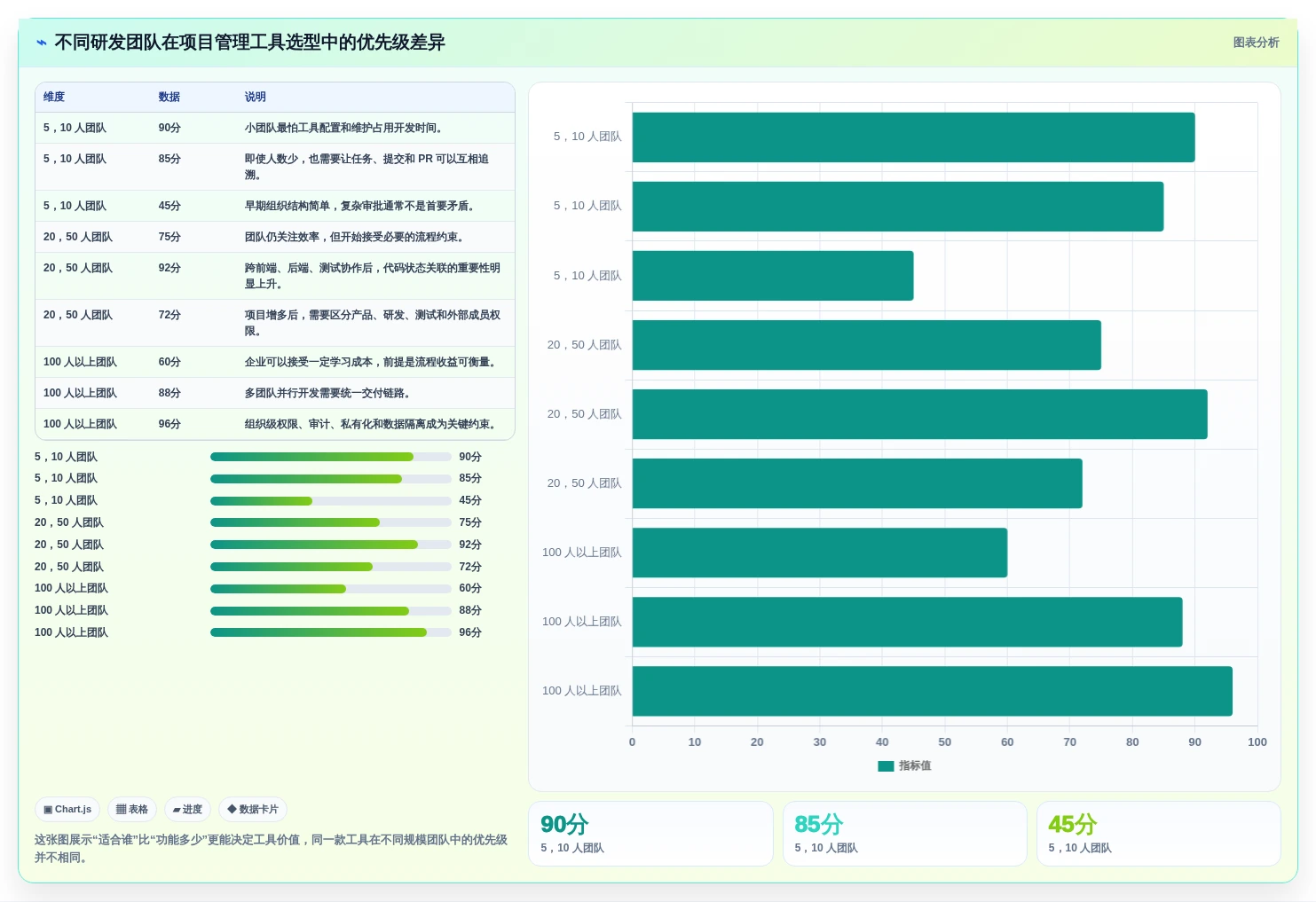The image size is (1316, 902).
Task: Click the blue icon before the page title
Action: pyautogui.click(x=41, y=43)
